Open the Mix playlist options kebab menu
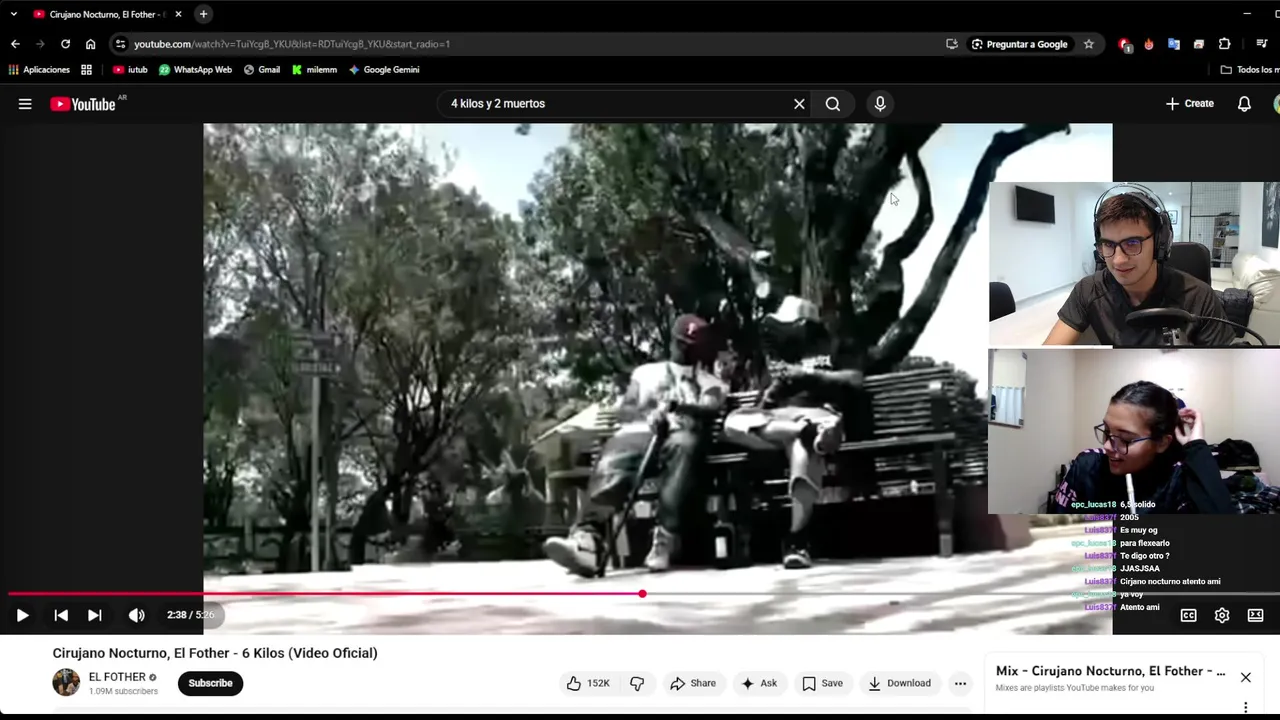The width and height of the screenshot is (1280, 720). (1245, 708)
